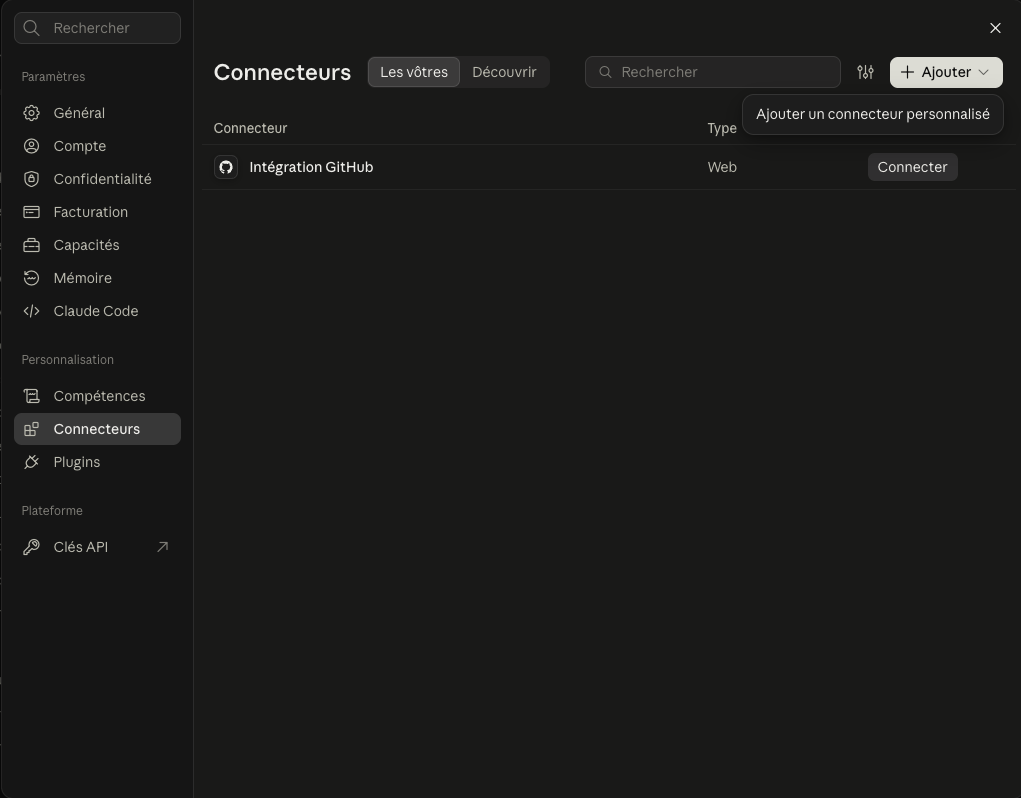Click the Paramètres section label
Viewport: 1021px width, 798px height.
(x=53, y=77)
